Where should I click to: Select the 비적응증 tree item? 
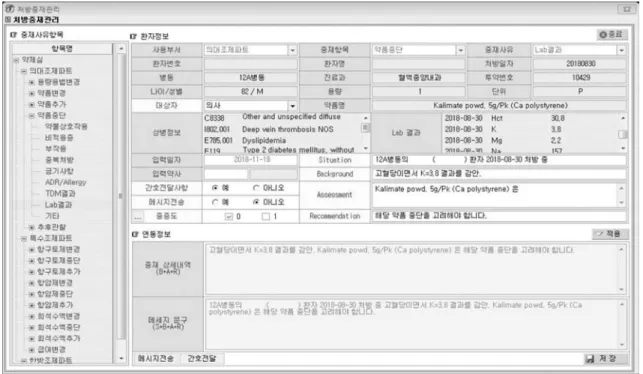point(59,137)
